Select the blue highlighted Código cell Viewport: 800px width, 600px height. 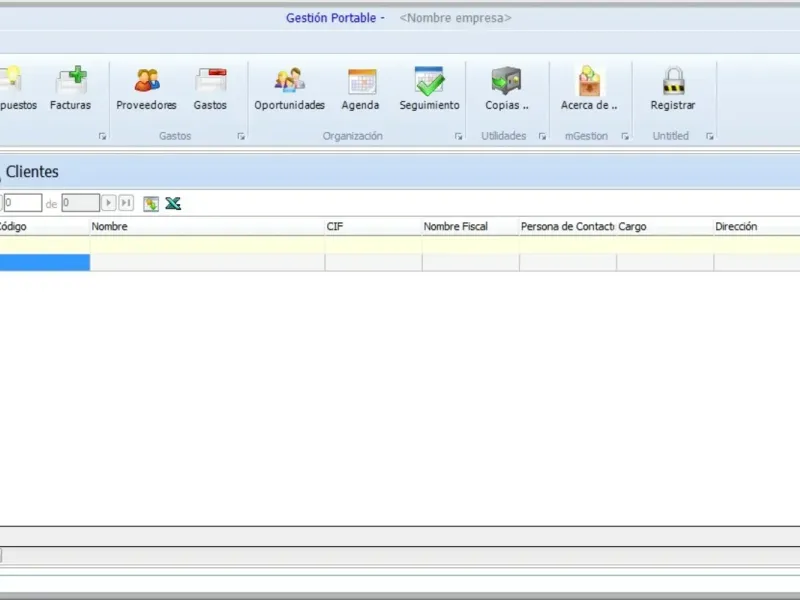coord(45,262)
